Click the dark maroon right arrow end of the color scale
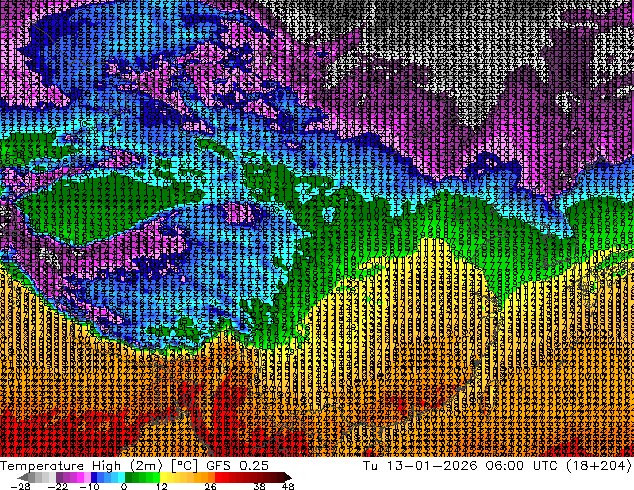 [288, 477]
